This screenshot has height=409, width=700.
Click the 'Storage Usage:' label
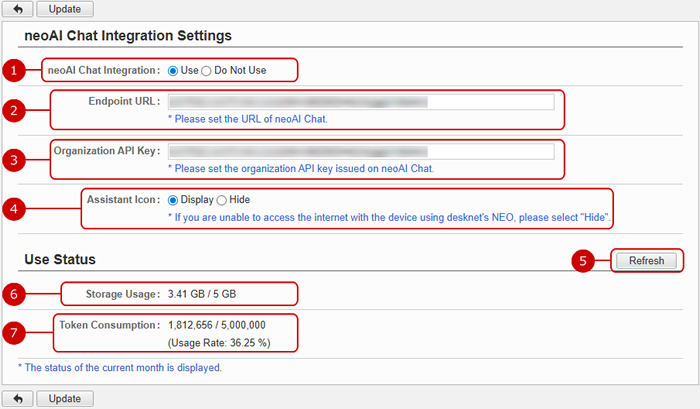[123, 294]
